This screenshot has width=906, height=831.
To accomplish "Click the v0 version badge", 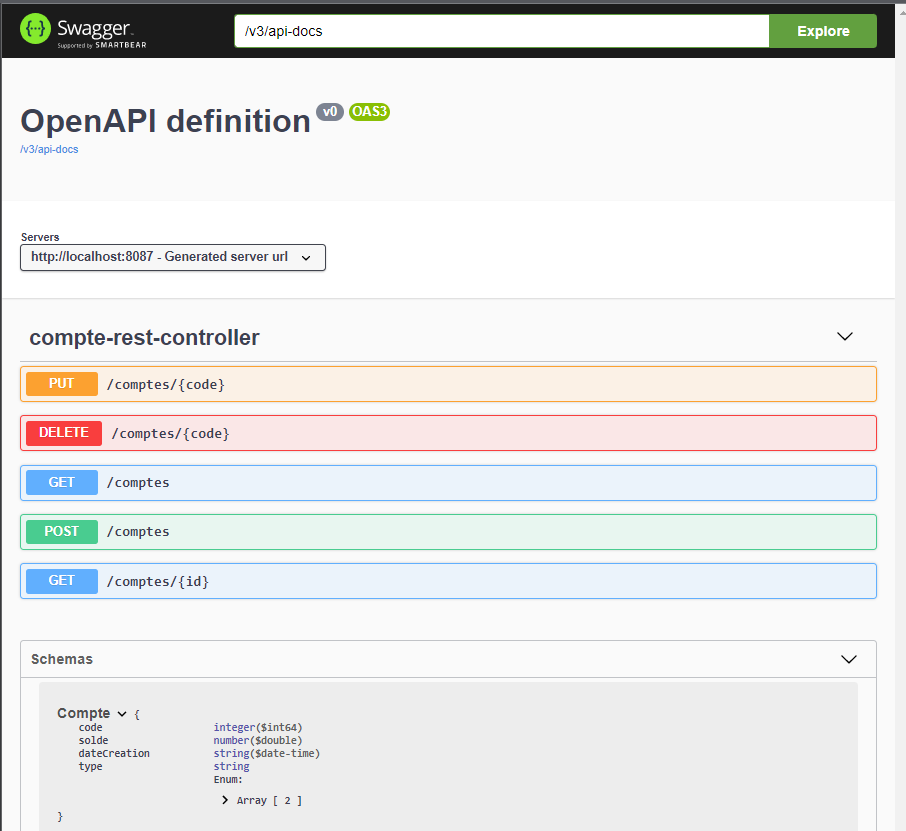I will tap(330, 111).
